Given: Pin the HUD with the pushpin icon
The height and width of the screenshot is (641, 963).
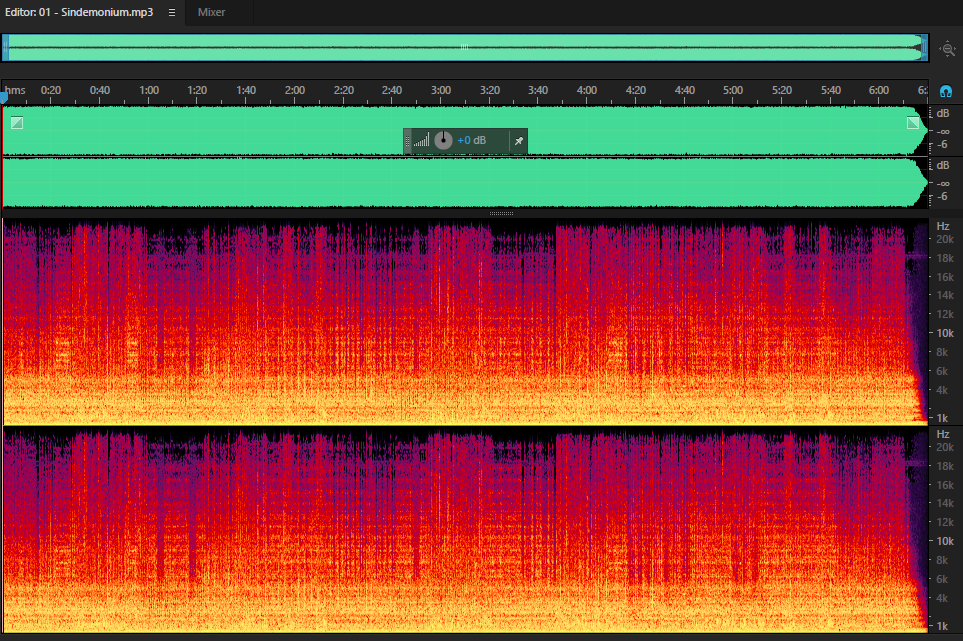Looking at the screenshot, I should tap(518, 141).
